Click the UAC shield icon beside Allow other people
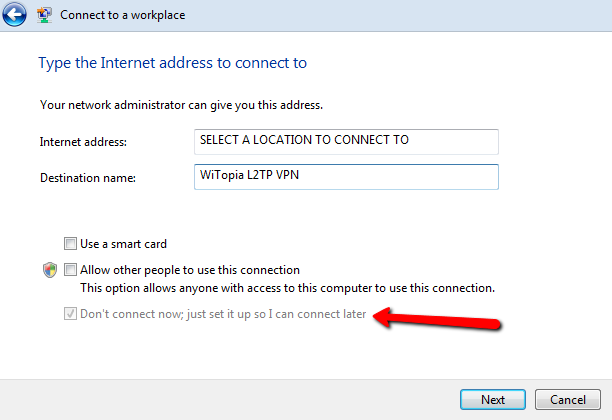 50,270
